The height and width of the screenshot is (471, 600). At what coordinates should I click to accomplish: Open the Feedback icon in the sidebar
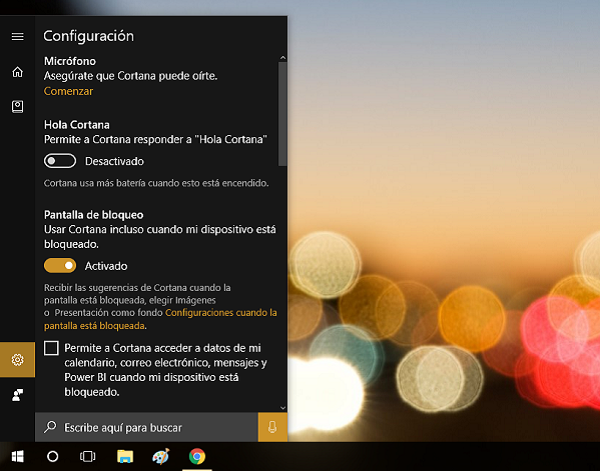pyautogui.click(x=17, y=394)
